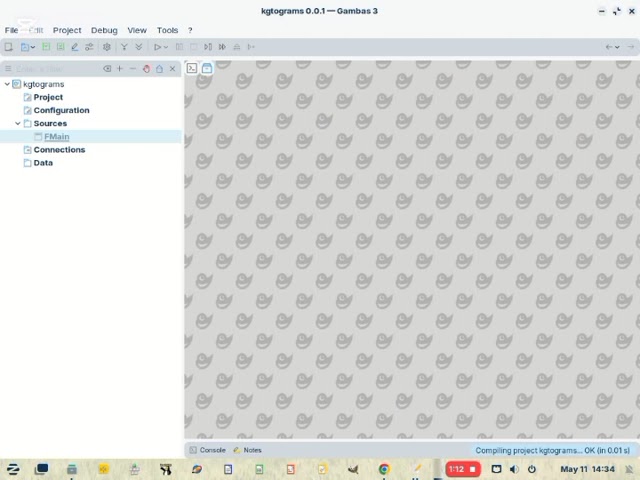This screenshot has height=480, width=640.
Task: Click the fast-forward debug toolbar icon
Action: coord(222,47)
